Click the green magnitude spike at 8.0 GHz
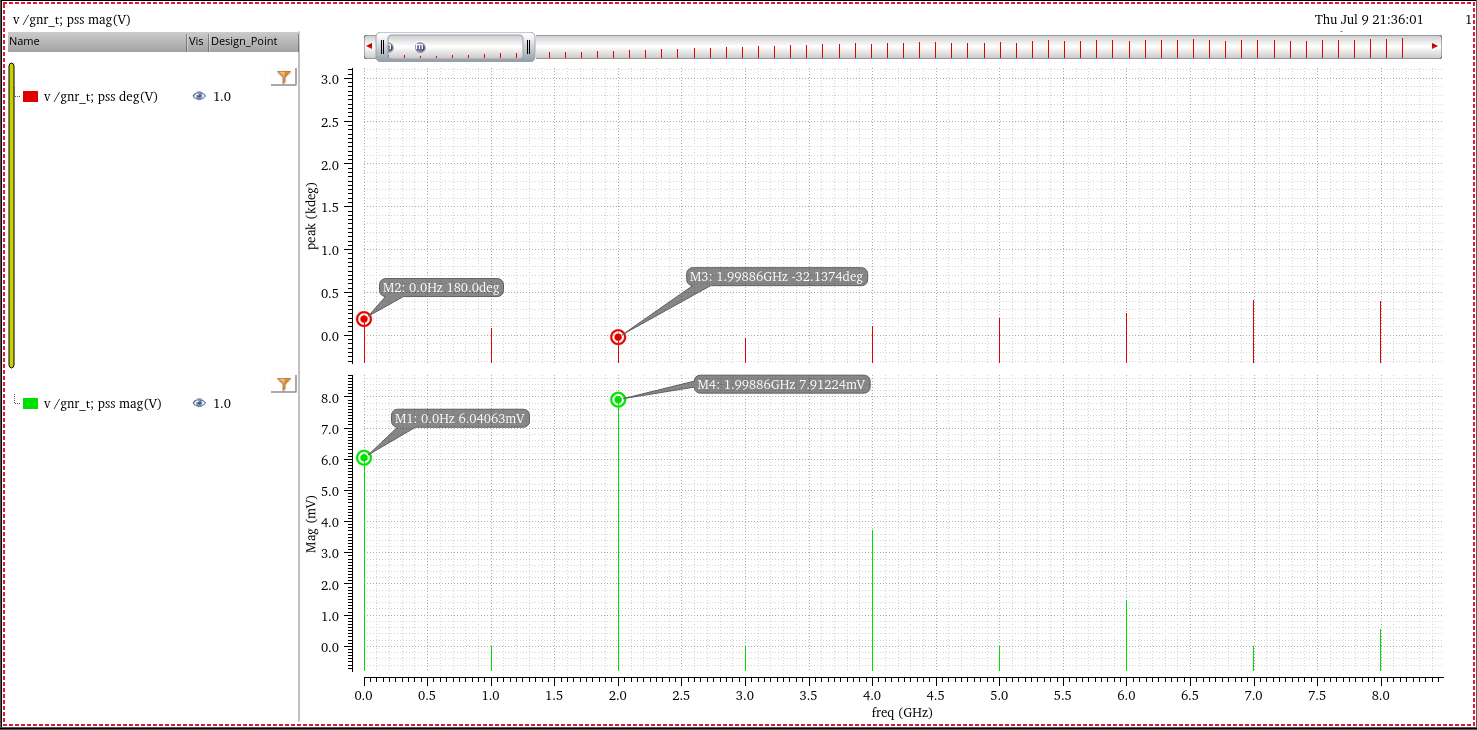Viewport: 1477px width, 730px height. coord(1380,650)
